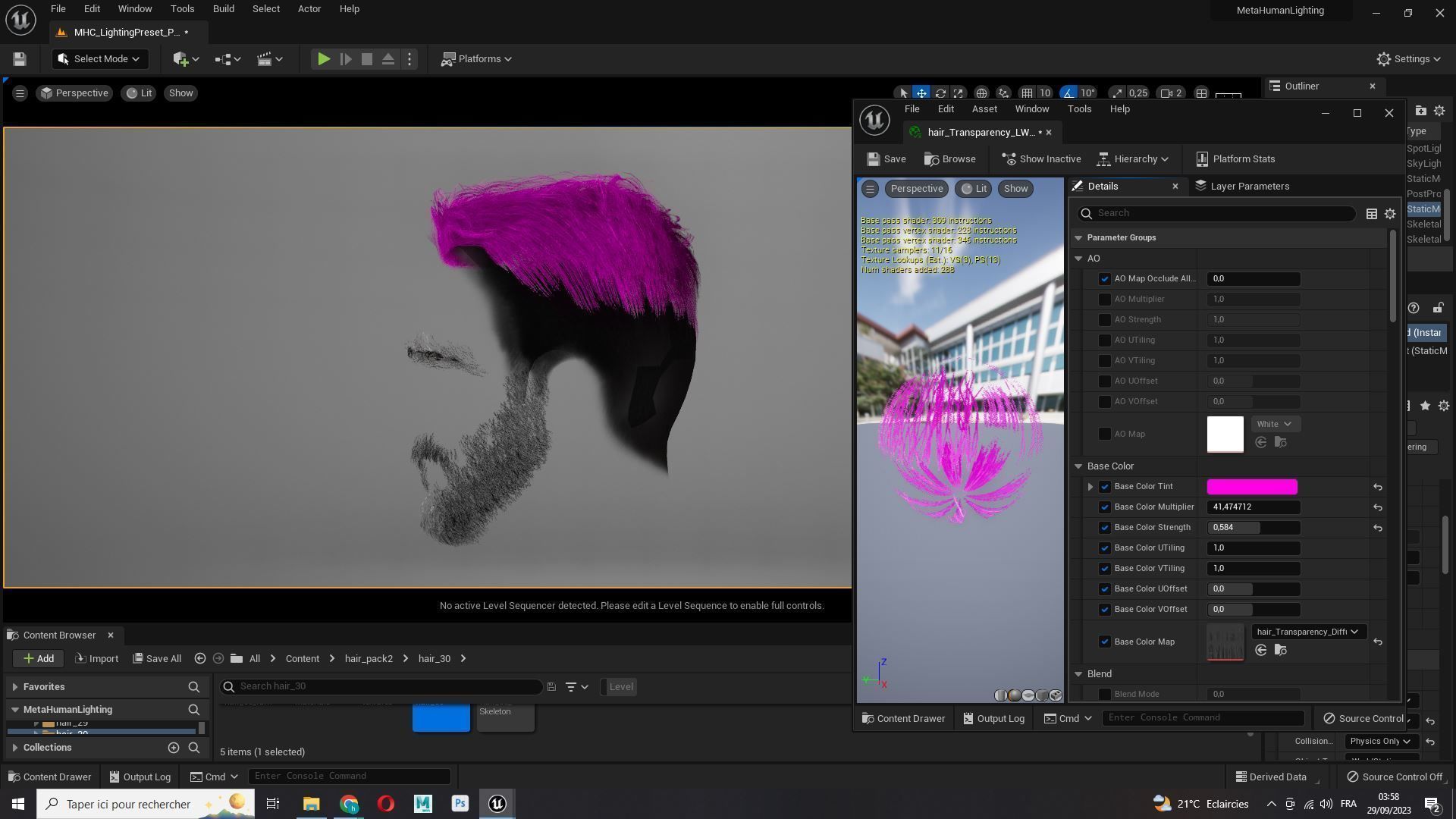Click Save in material instance toolbar

point(886,159)
